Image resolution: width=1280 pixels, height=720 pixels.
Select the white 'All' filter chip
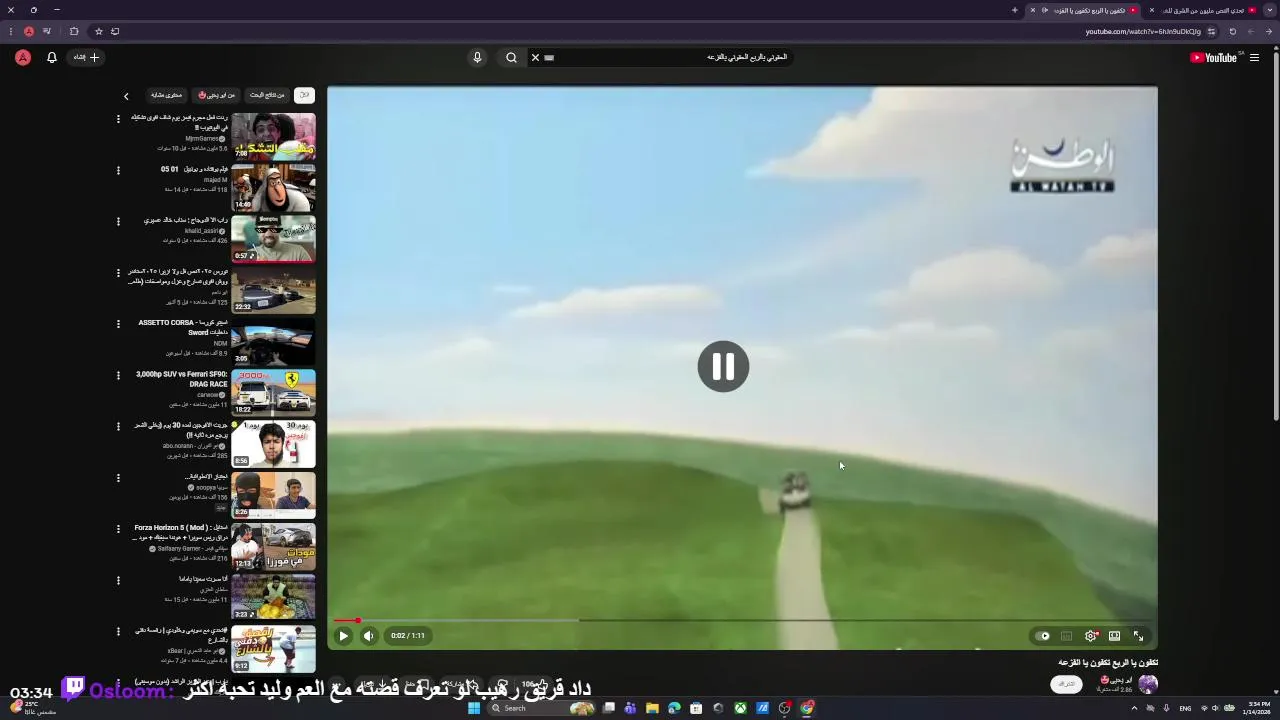coord(304,95)
